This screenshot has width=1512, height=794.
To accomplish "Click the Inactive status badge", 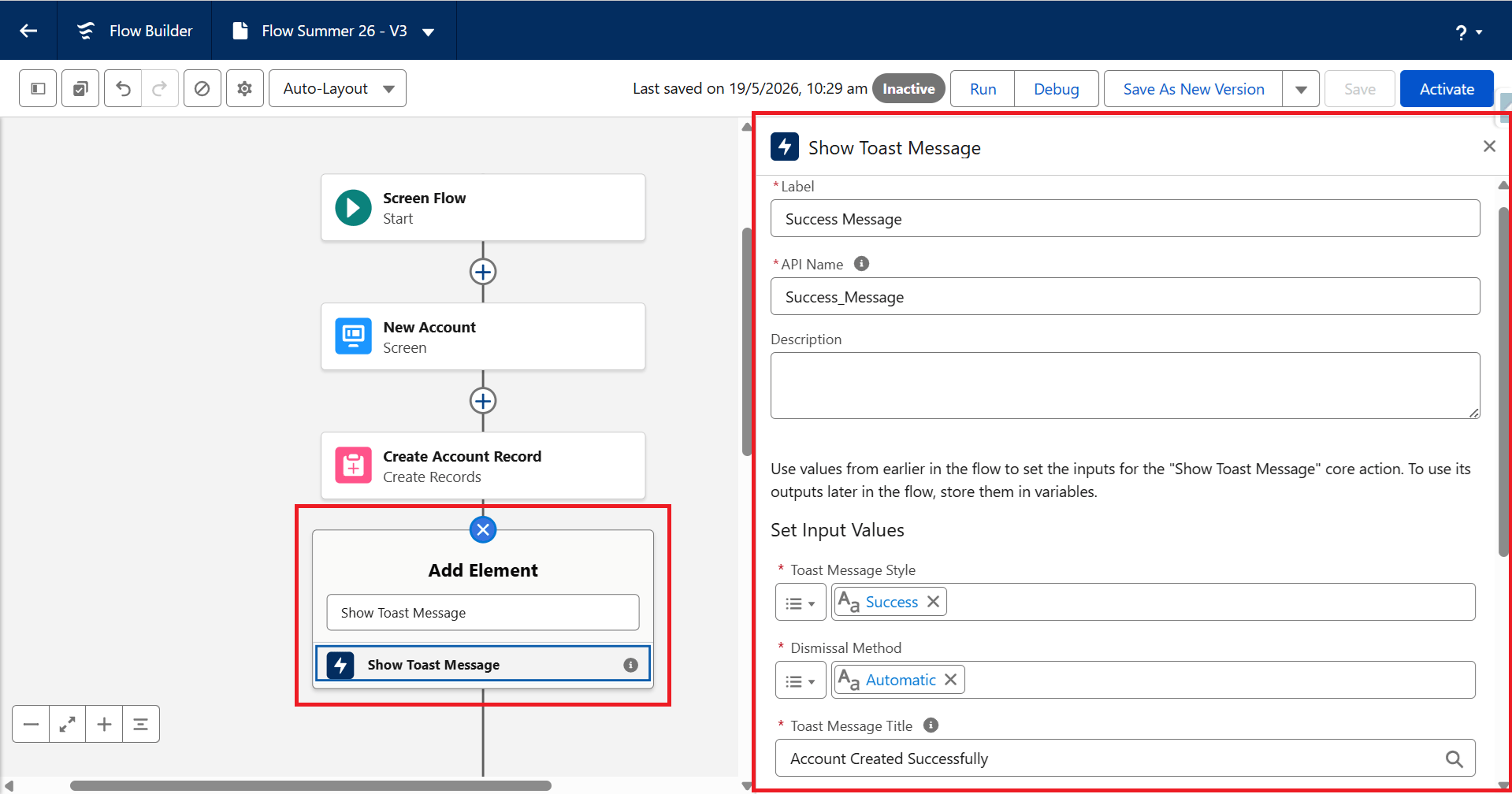I will [908, 89].
